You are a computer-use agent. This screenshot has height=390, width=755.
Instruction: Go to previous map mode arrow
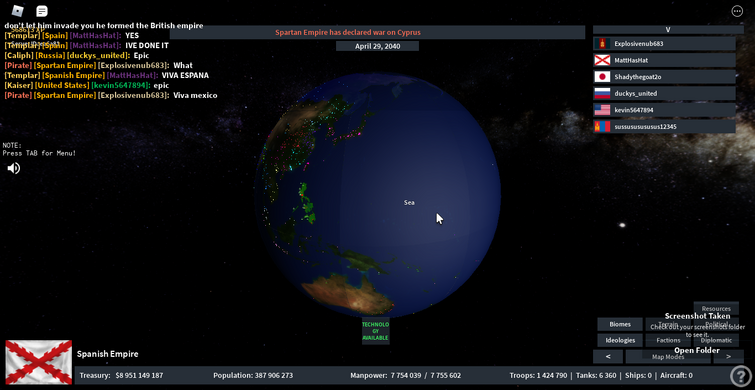click(x=608, y=357)
